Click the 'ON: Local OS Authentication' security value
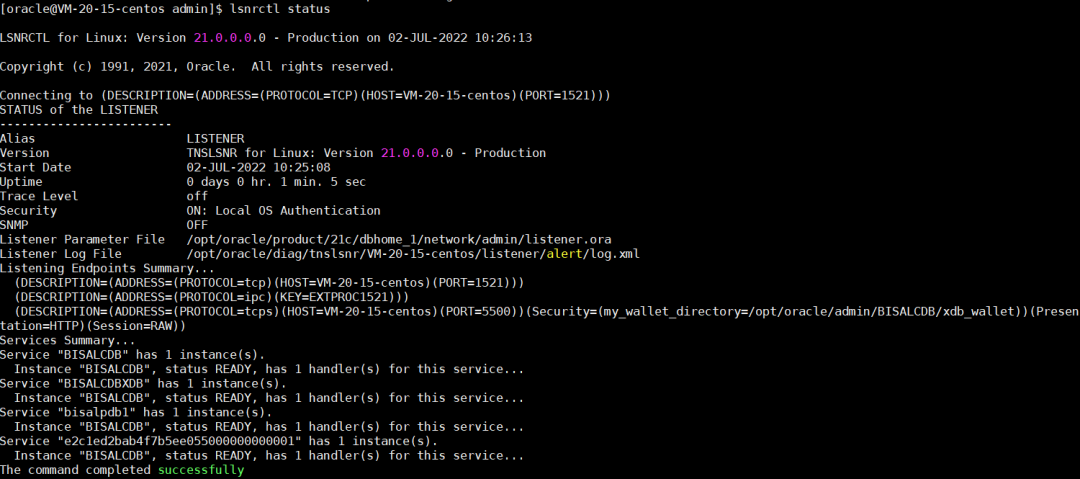The image size is (1080, 479). (x=283, y=211)
